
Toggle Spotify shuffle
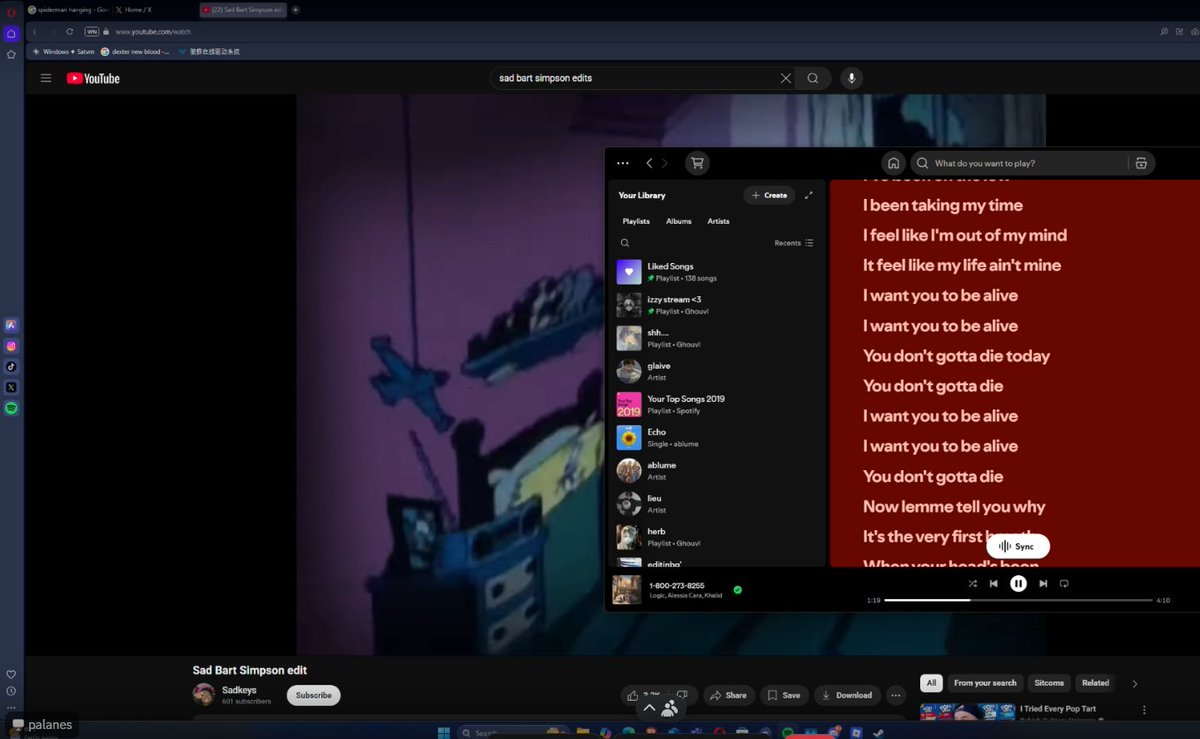coord(972,583)
